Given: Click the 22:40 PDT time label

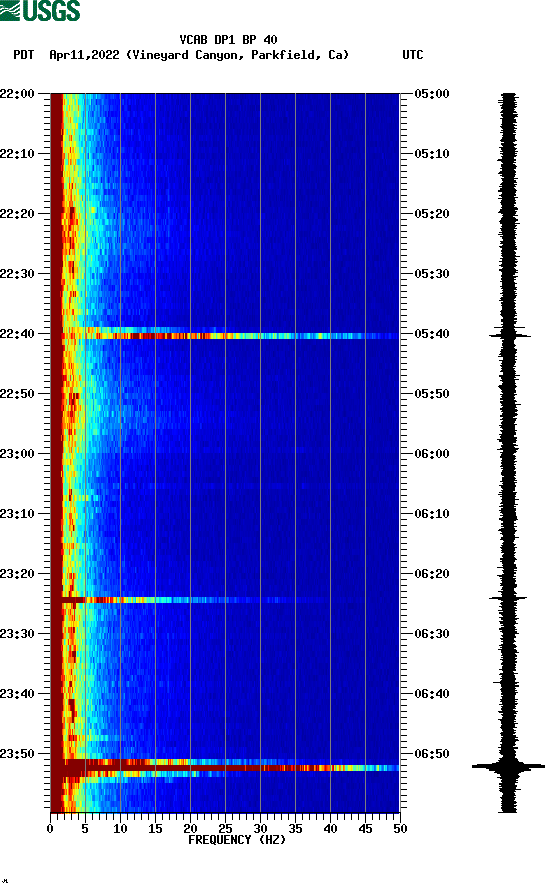Looking at the screenshot, I should [17, 334].
